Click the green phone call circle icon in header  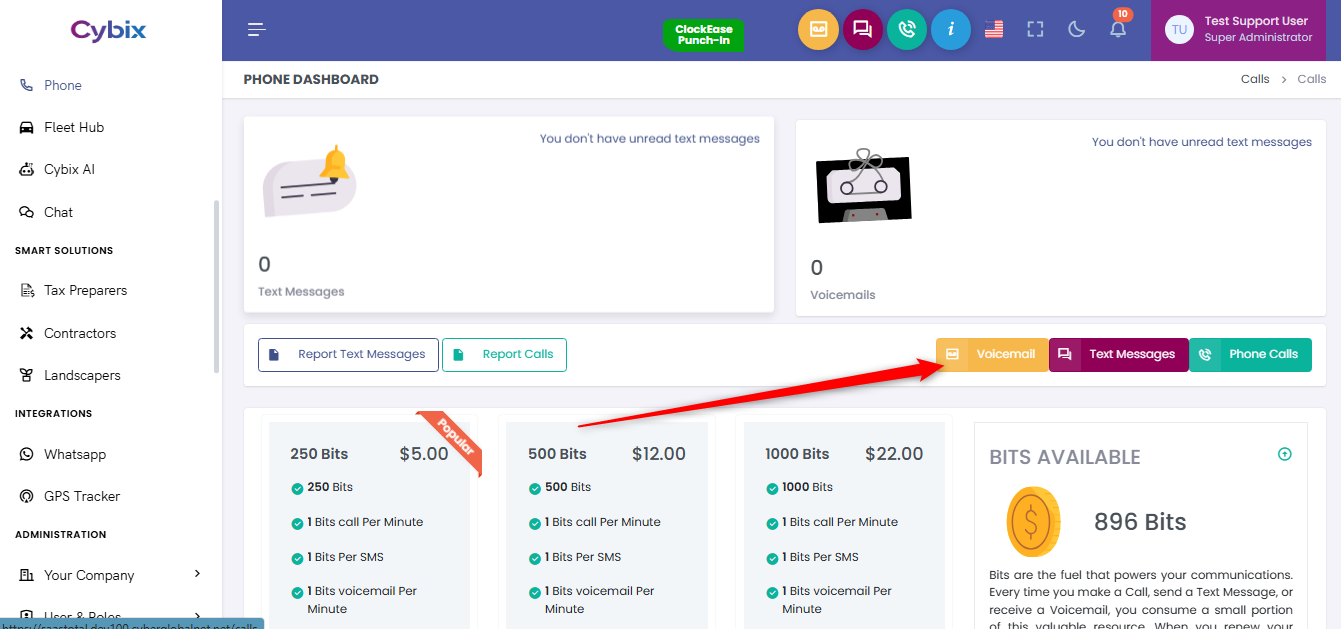[907, 30]
